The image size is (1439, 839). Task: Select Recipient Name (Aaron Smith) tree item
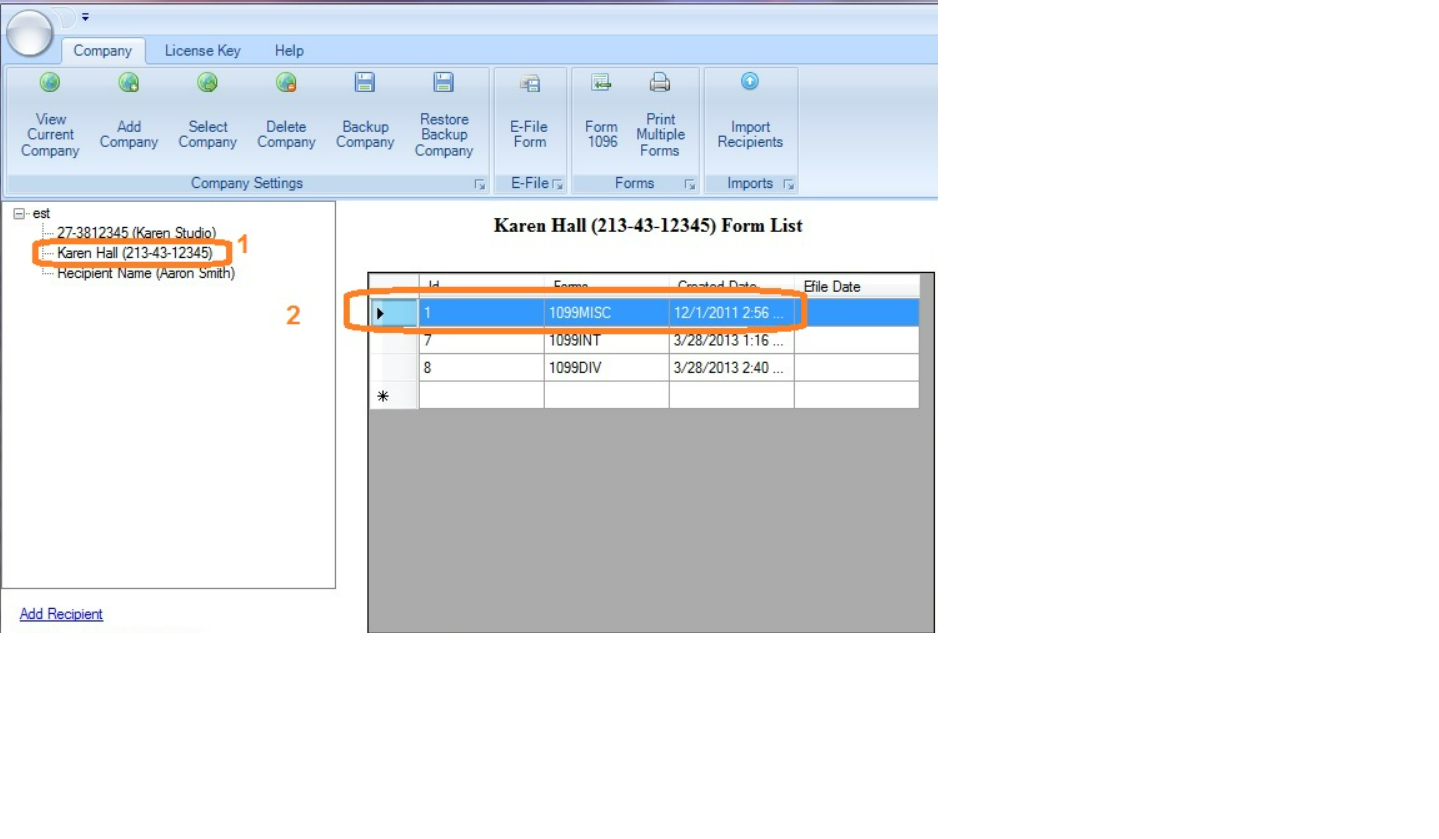coord(146,273)
